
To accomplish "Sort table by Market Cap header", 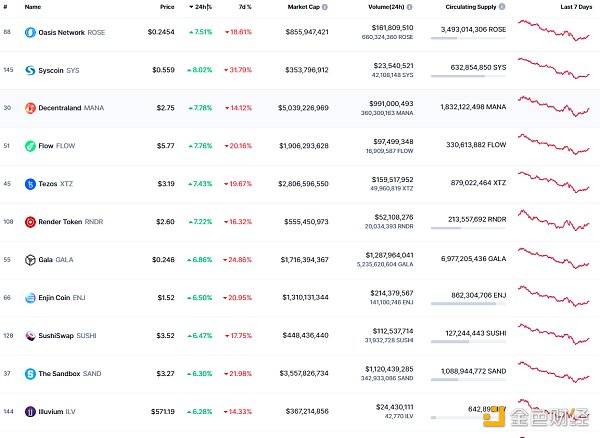I will (307, 6).
